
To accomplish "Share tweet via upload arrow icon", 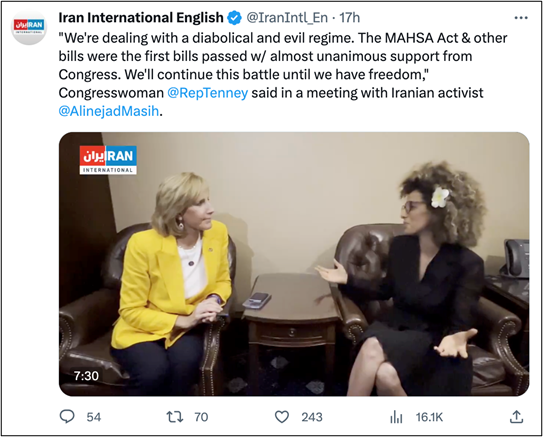I will (x=516, y=417).
